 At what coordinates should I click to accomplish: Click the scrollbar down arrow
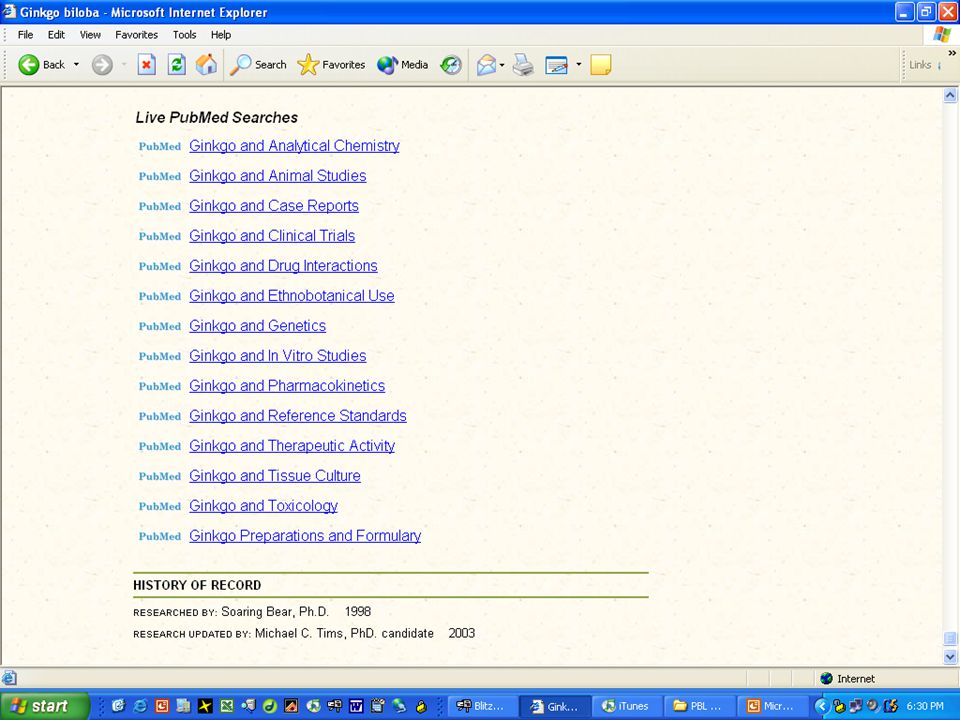[x=950, y=657]
